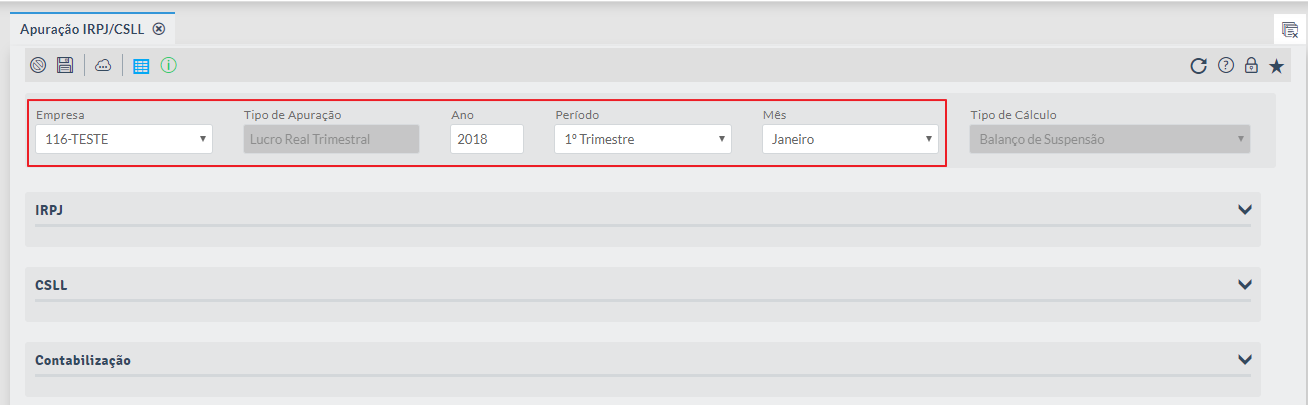This screenshot has width=1308, height=405.
Task: Expand the CSLL section chevron
Action: [x=1245, y=285]
